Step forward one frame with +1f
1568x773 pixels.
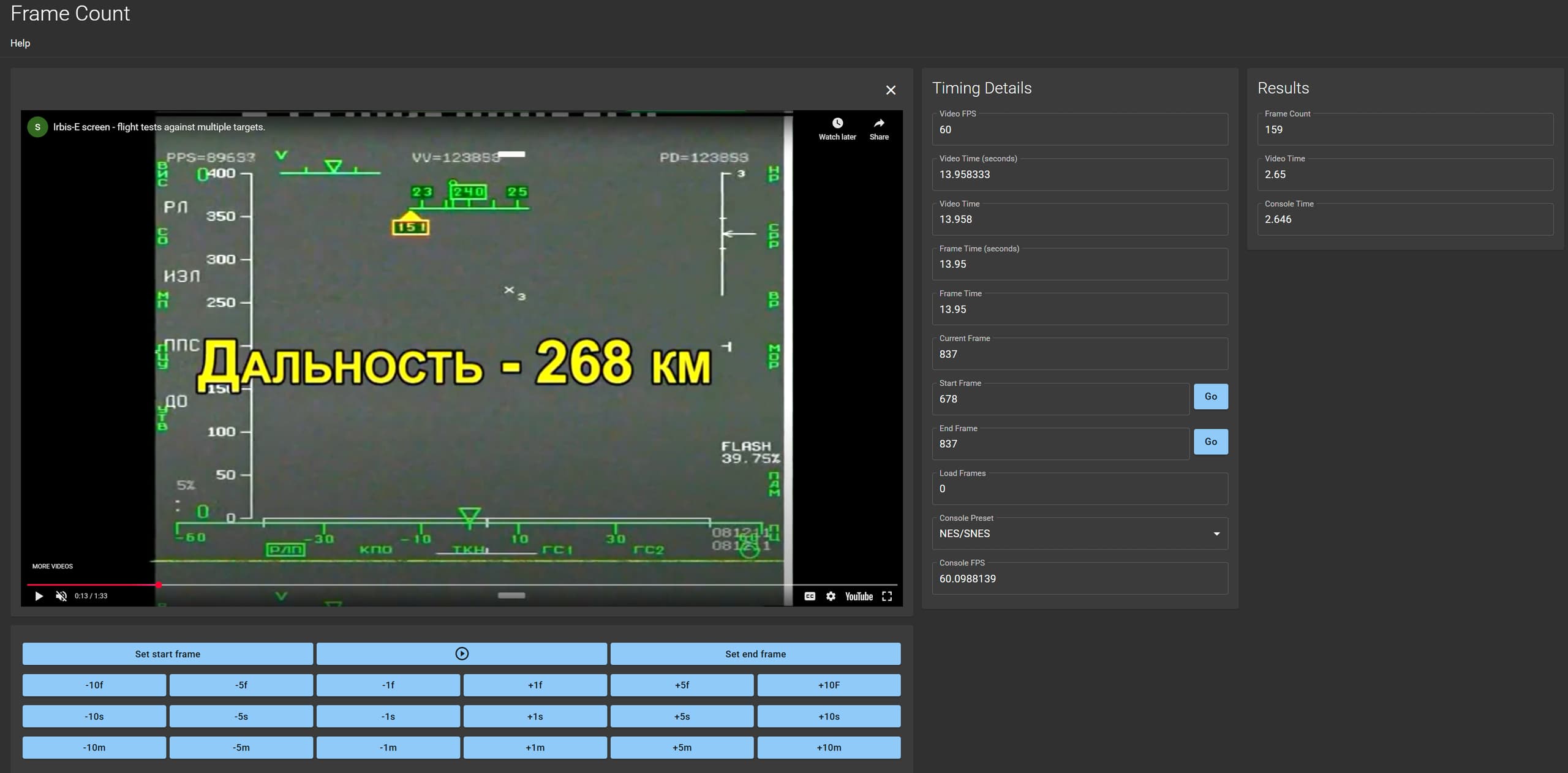pos(535,685)
